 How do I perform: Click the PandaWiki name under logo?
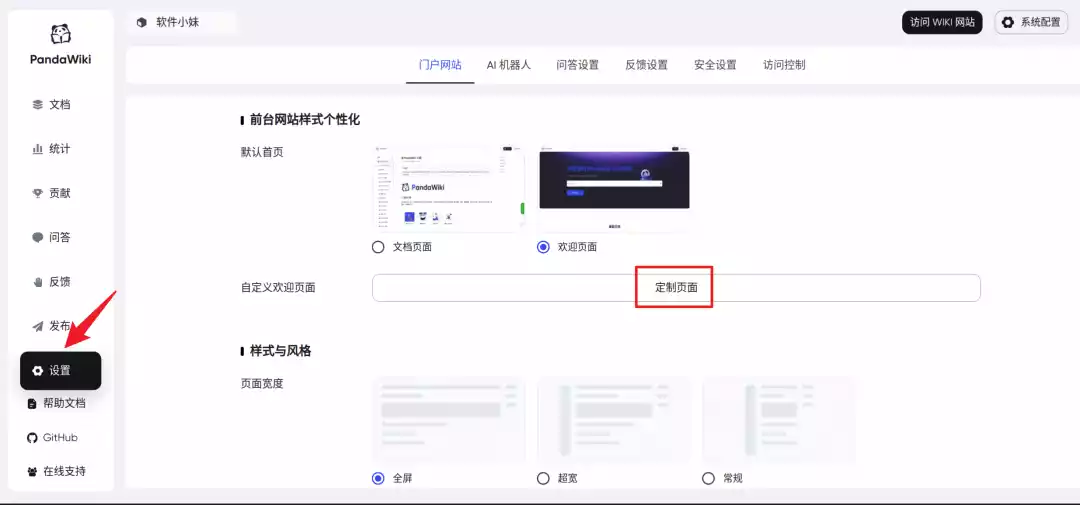pyautogui.click(x=61, y=59)
